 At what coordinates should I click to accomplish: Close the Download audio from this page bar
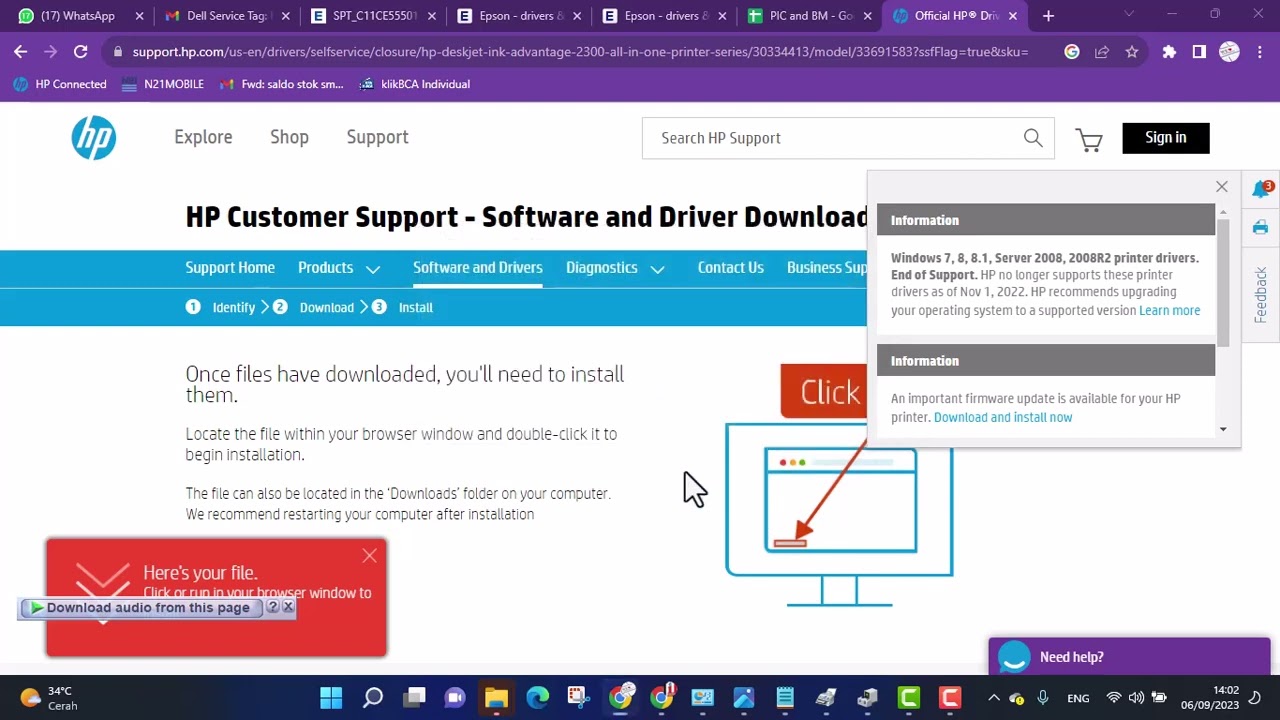pos(288,607)
